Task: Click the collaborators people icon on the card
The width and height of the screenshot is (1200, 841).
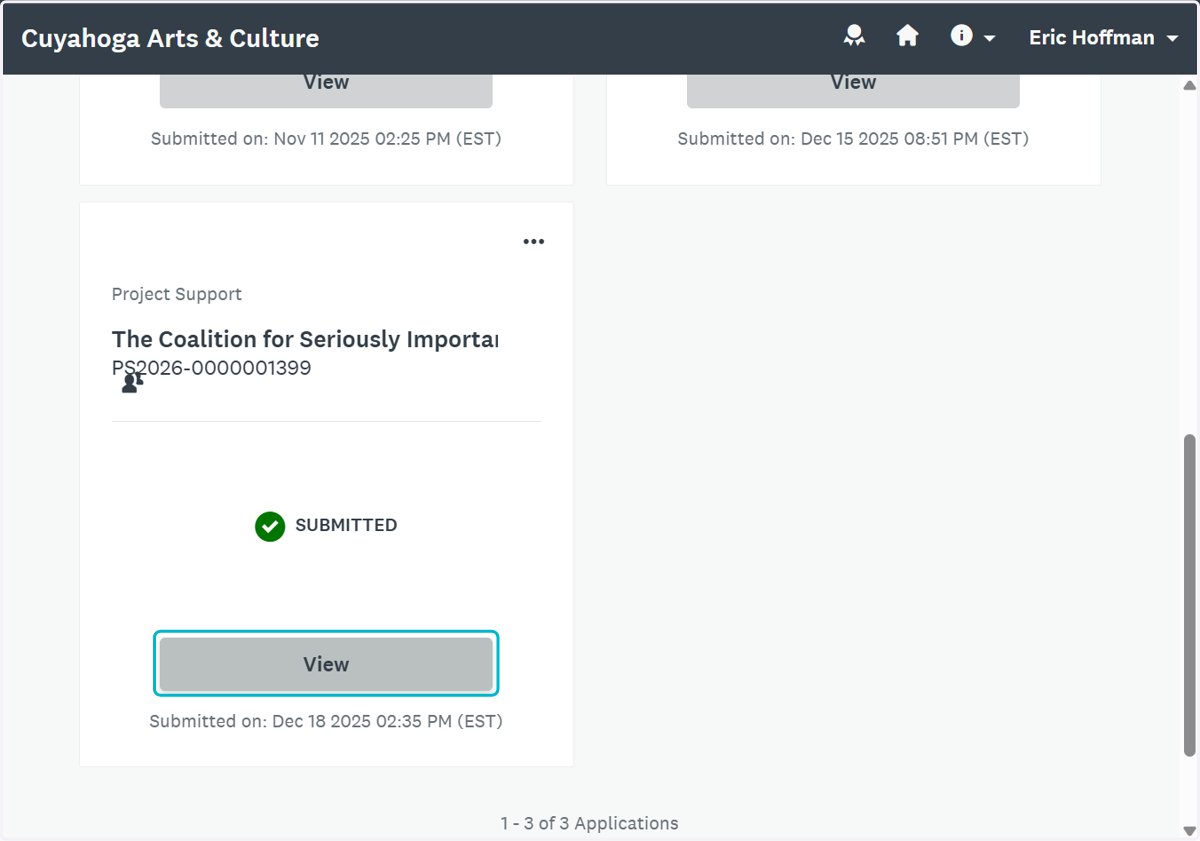Action: (132, 382)
